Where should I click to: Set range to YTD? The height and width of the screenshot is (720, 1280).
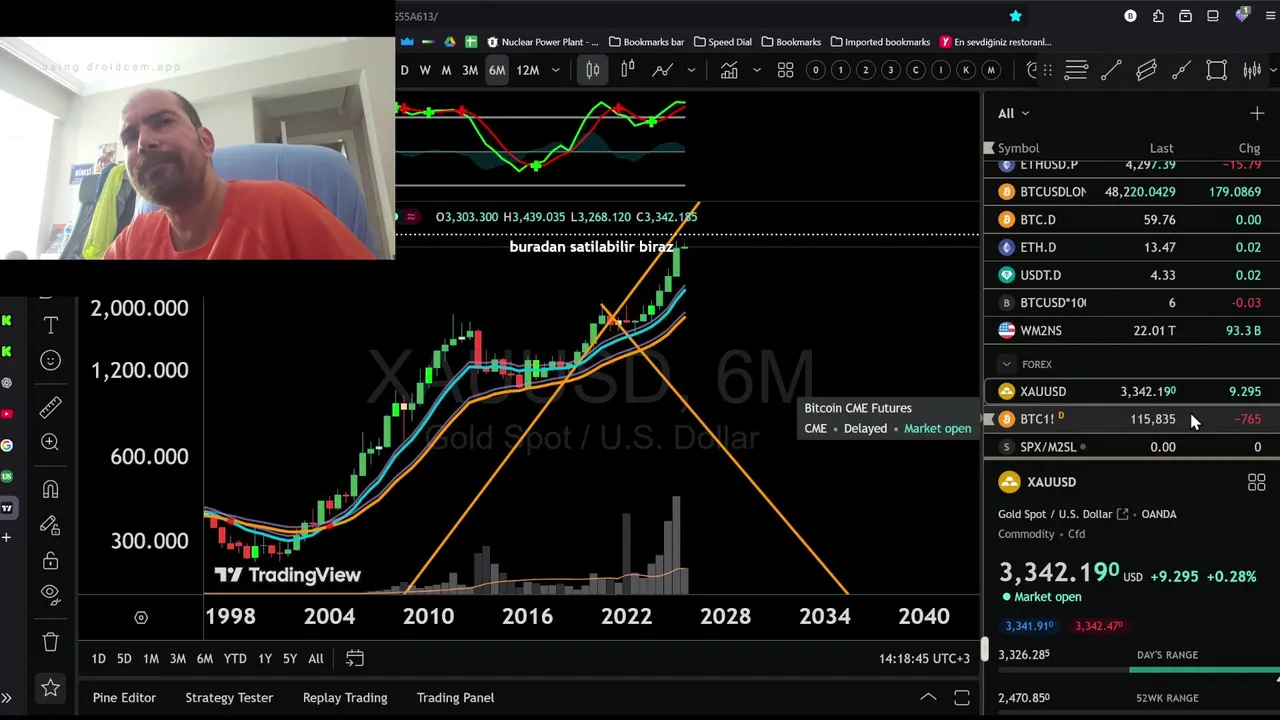(x=235, y=659)
